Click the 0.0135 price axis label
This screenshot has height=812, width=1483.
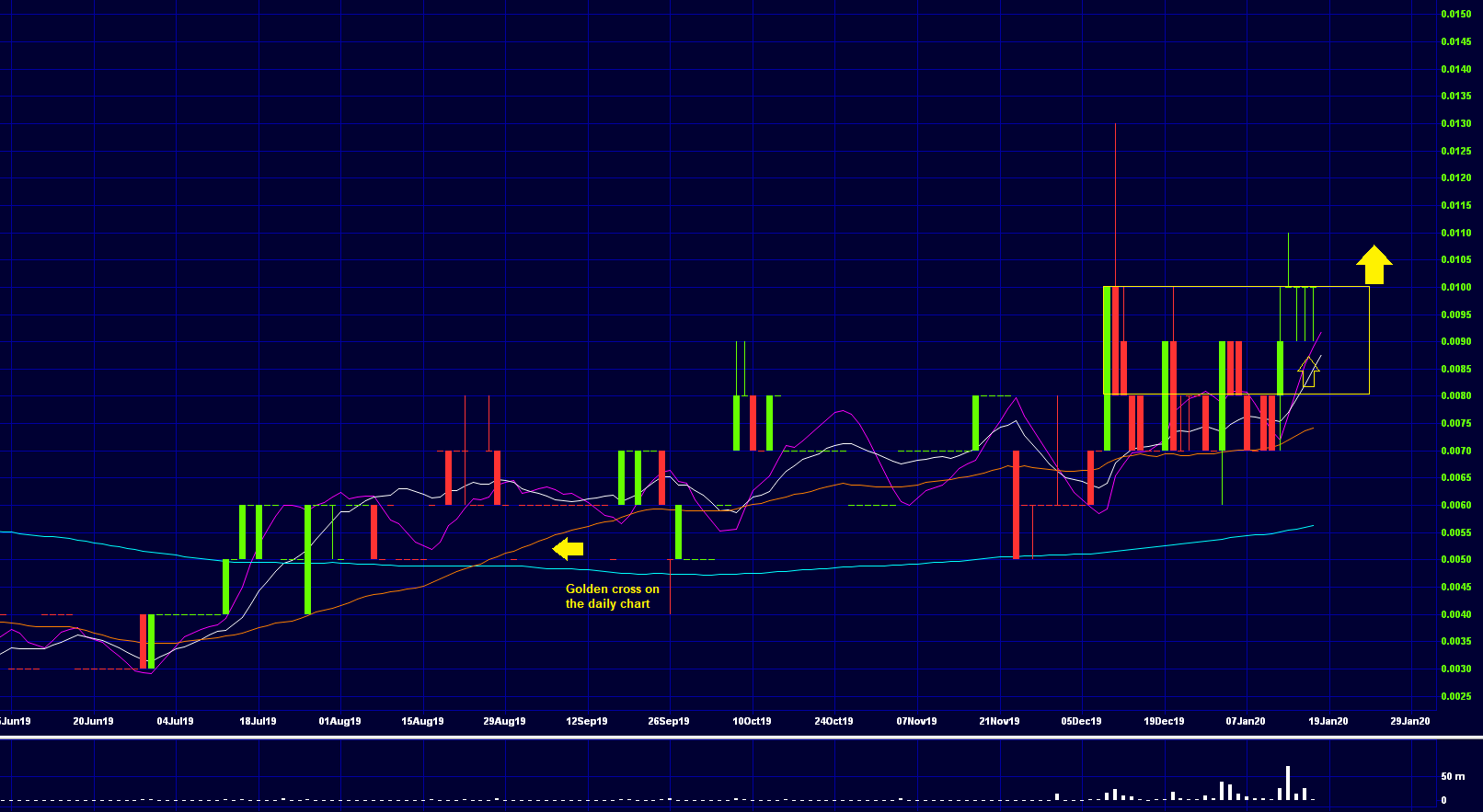1455,96
